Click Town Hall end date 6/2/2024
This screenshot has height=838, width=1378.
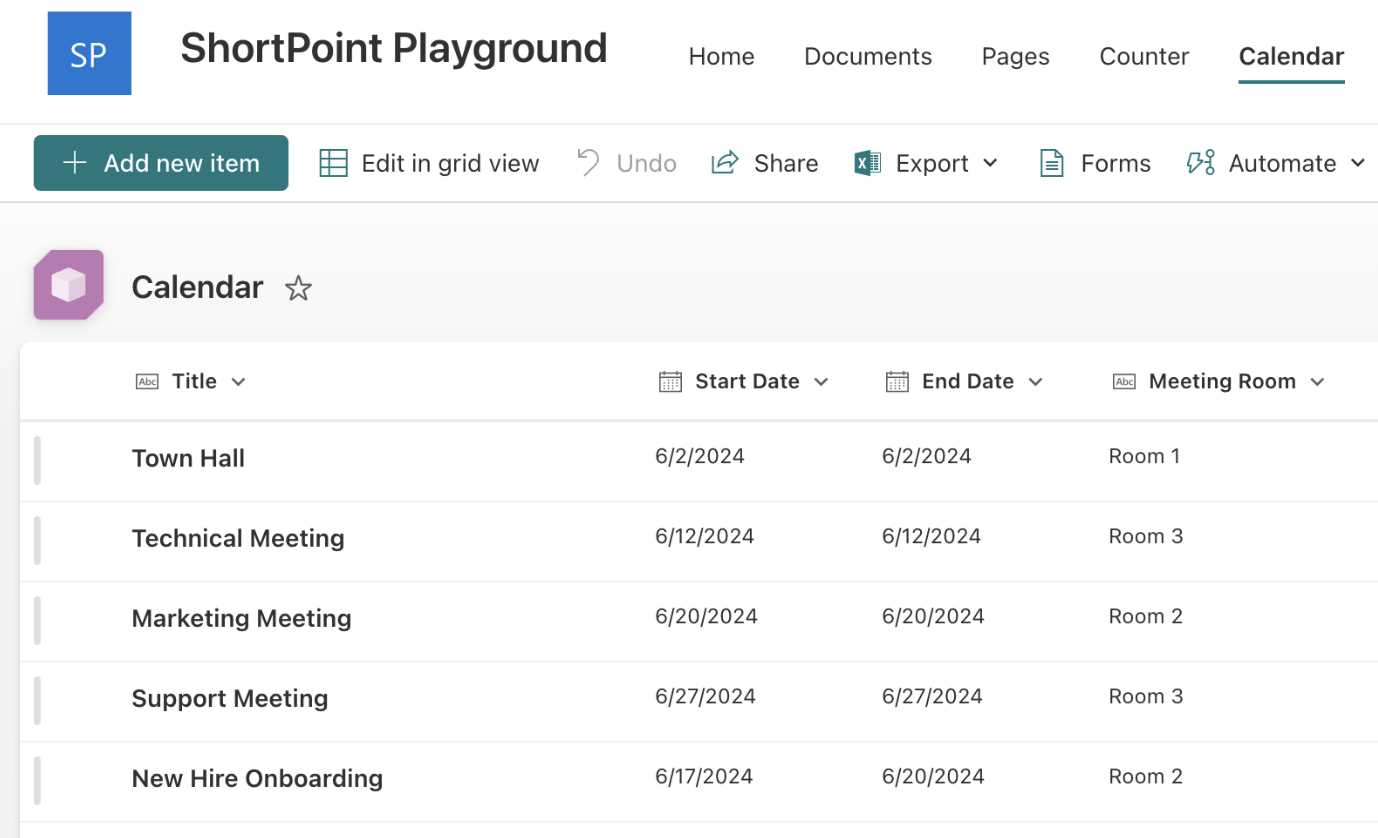click(x=926, y=456)
